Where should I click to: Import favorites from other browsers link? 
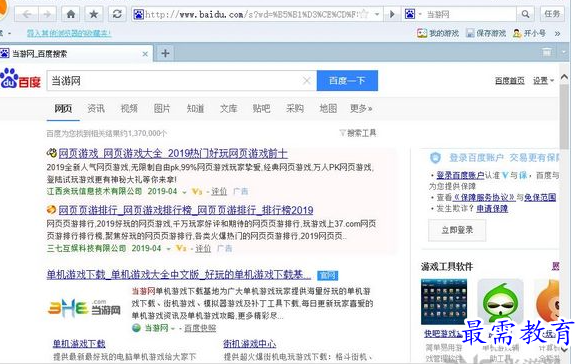pos(69,33)
